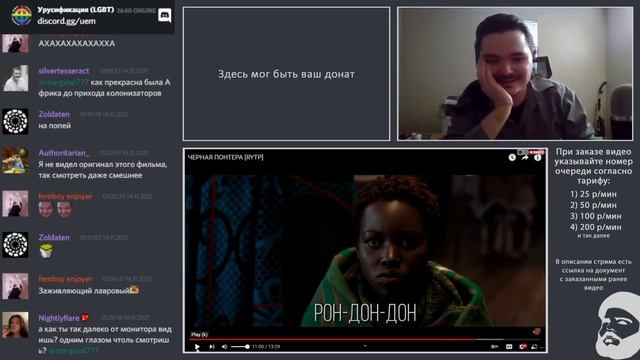Click the emoji after 'Заживляющий лавровый'
Viewport: 640px width, 360px height.
[134, 290]
